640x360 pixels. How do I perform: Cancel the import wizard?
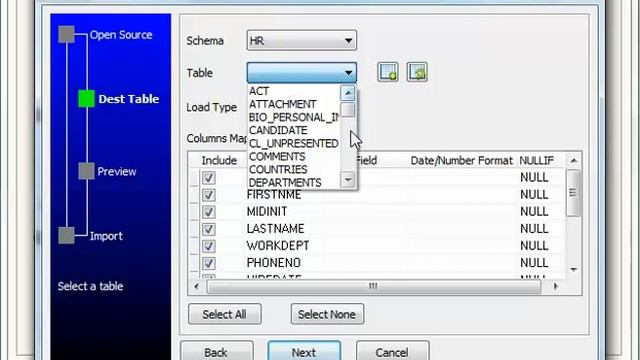point(392,351)
